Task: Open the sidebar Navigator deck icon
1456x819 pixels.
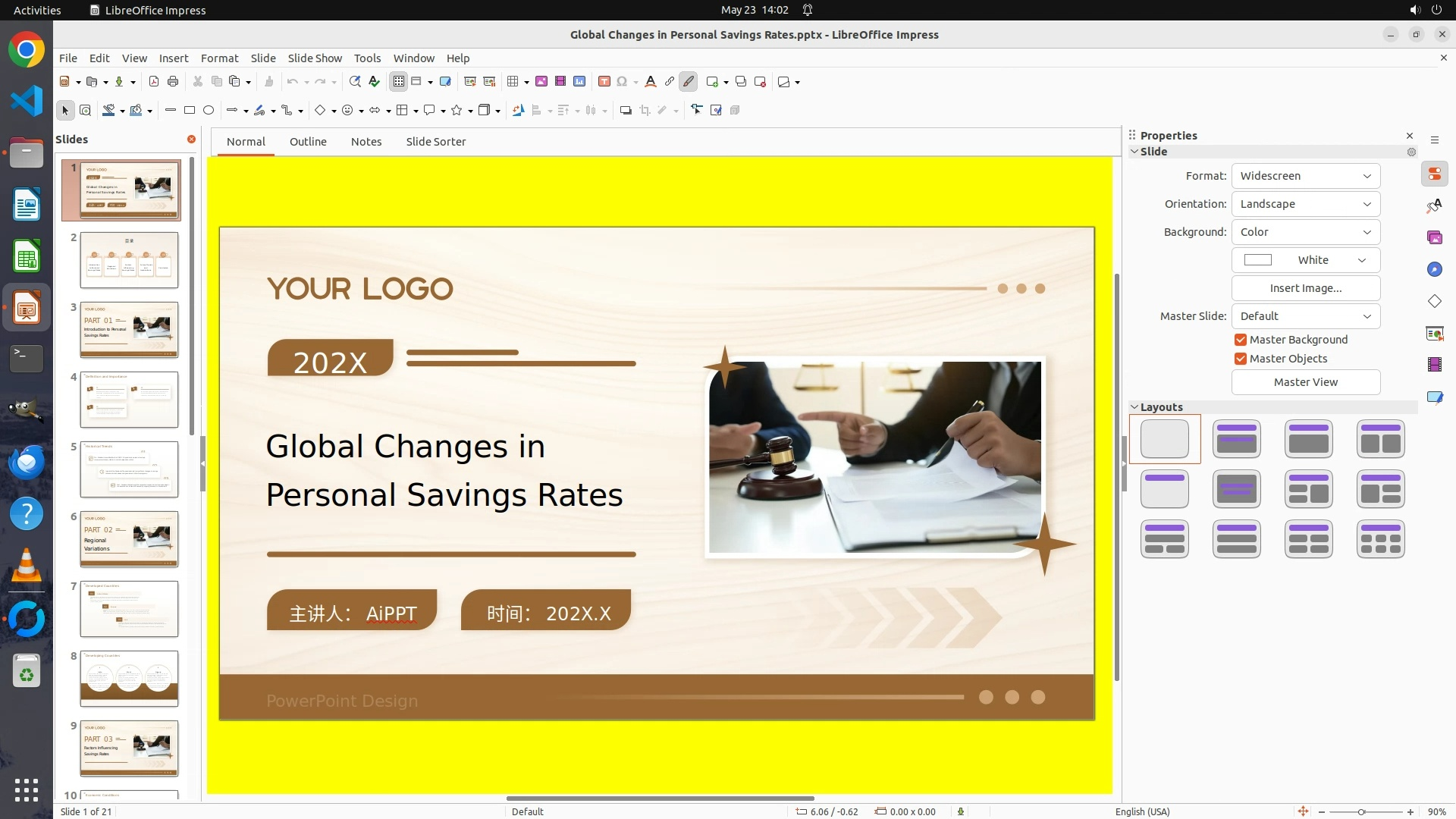Action: point(1434,270)
